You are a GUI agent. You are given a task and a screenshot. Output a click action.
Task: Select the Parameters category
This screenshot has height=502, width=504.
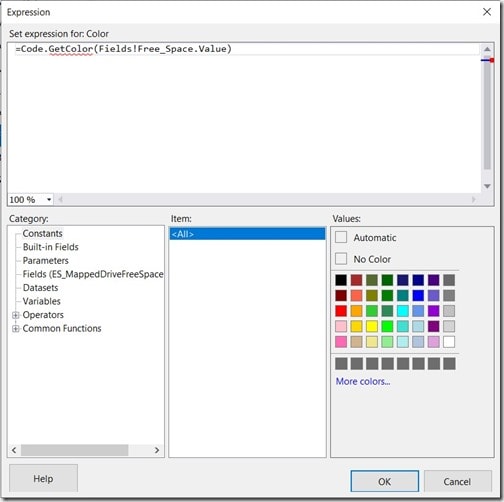pos(45,261)
